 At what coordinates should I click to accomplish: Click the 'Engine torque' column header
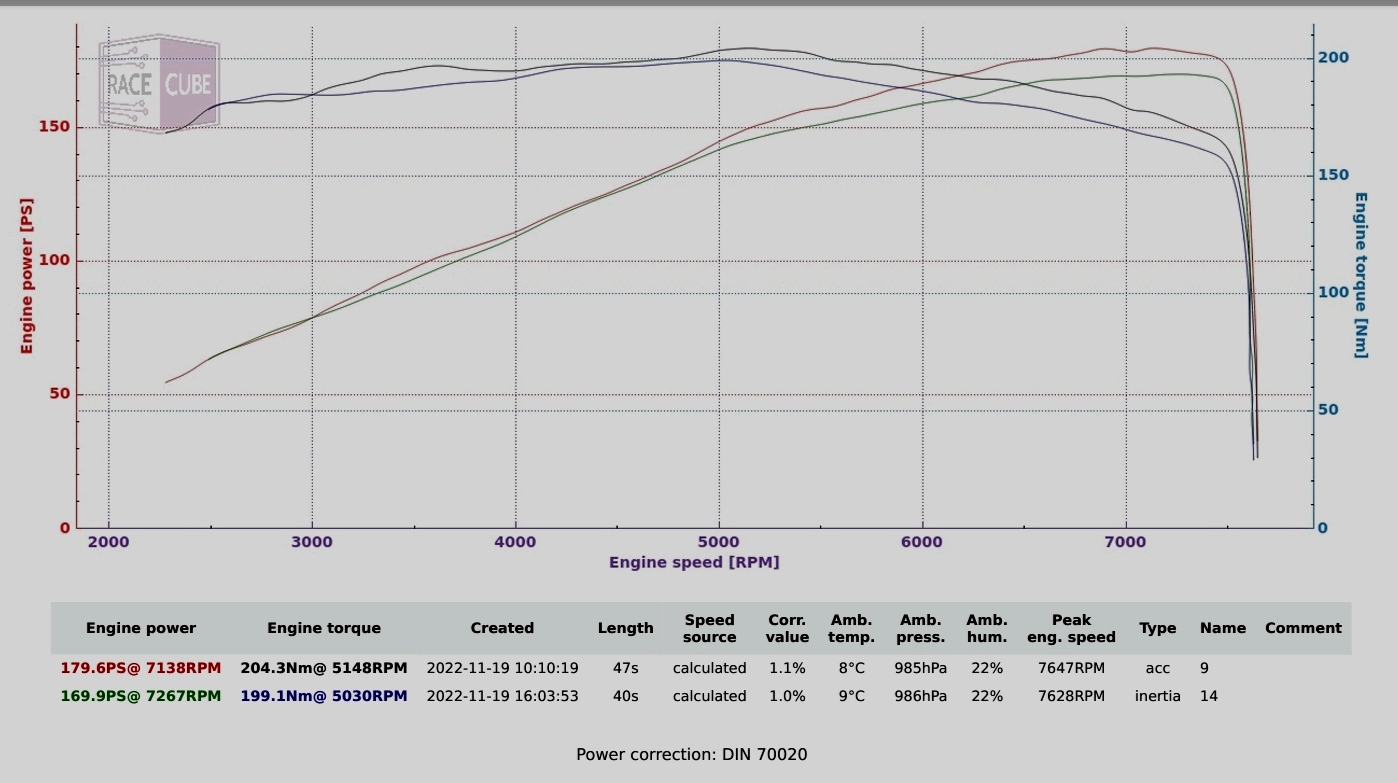(x=324, y=628)
